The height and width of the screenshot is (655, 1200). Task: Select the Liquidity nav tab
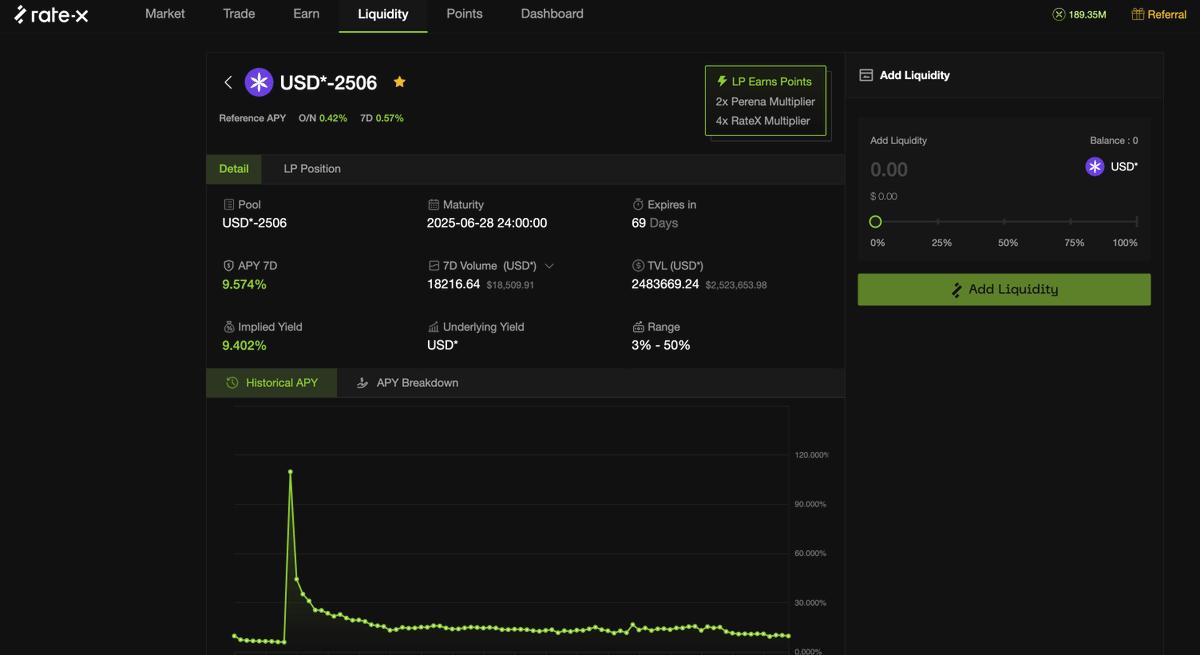pos(383,14)
